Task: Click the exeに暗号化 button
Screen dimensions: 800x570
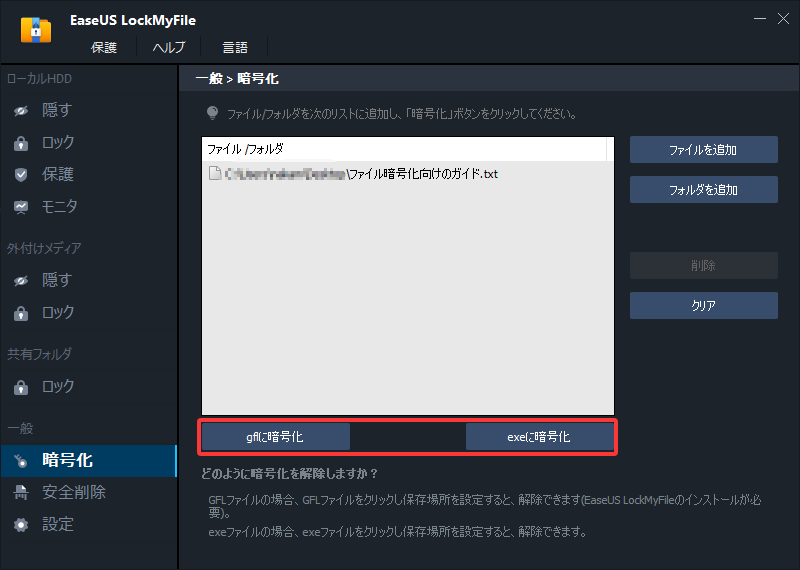Action: click(x=539, y=437)
